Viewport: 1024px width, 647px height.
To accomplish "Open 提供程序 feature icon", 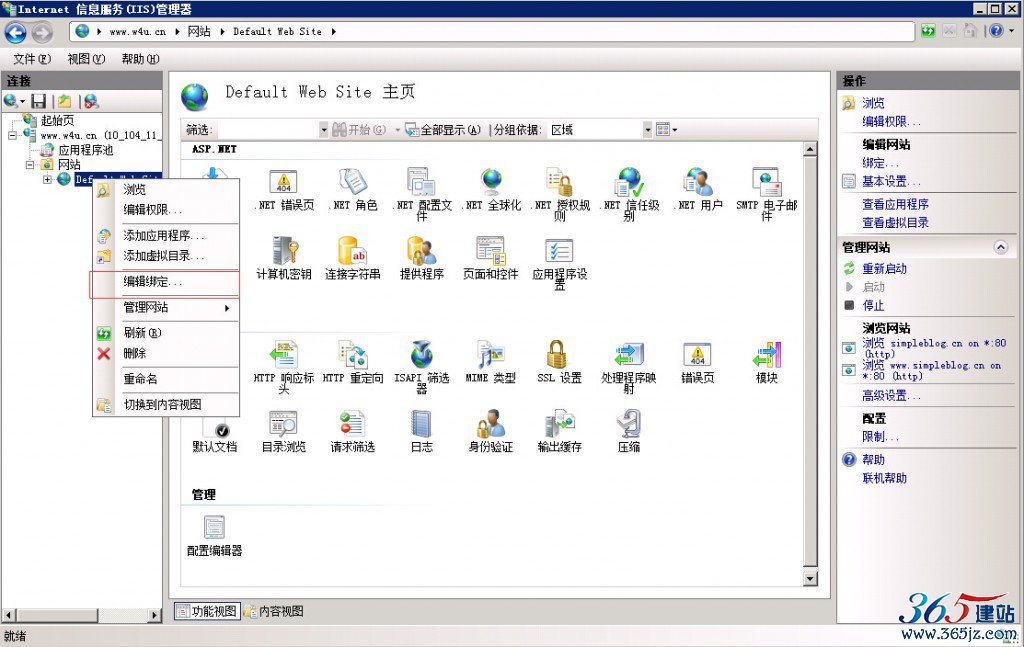I will point(421,251).
